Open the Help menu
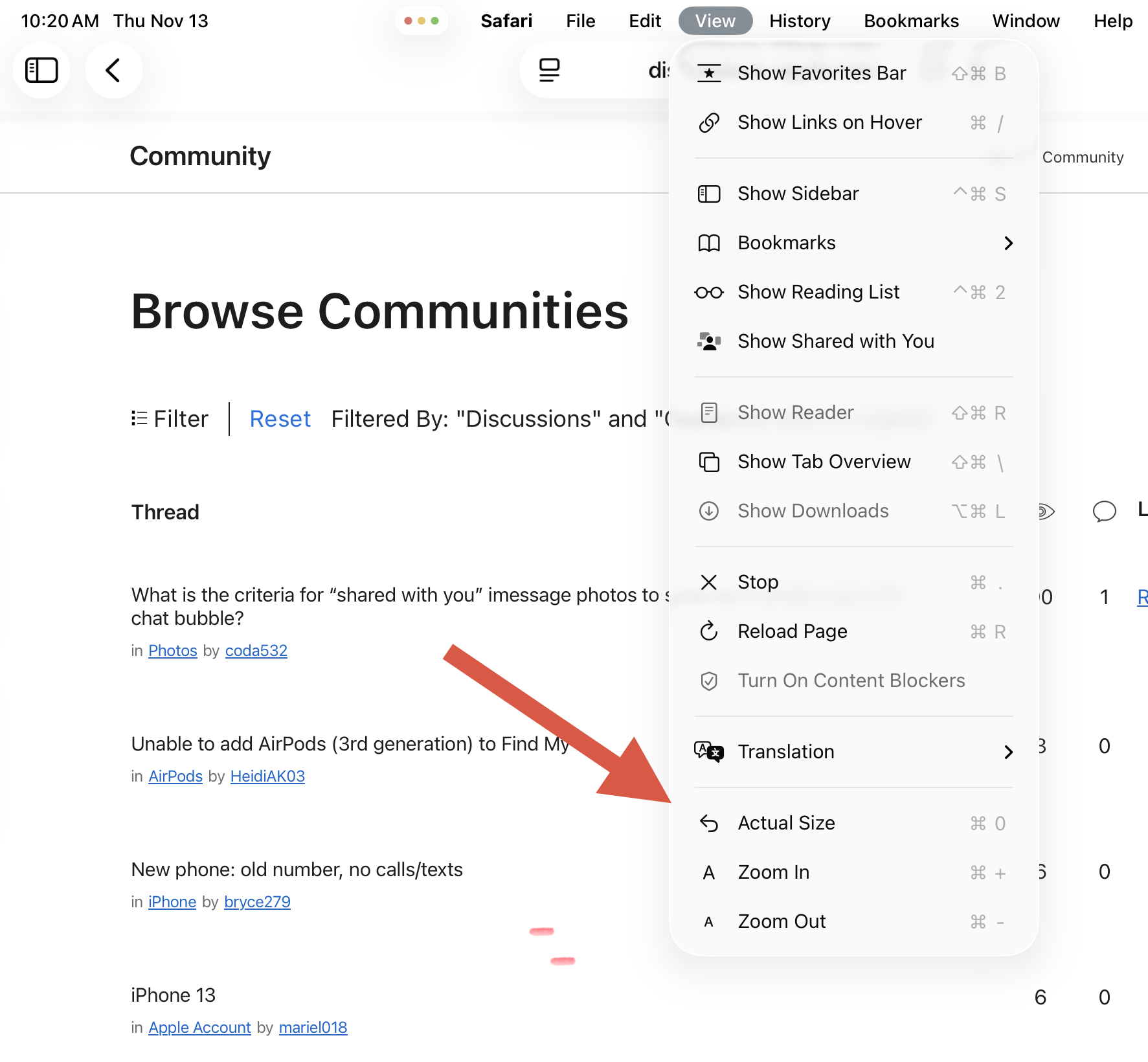The image size is (1148, 1062). 1113,21
